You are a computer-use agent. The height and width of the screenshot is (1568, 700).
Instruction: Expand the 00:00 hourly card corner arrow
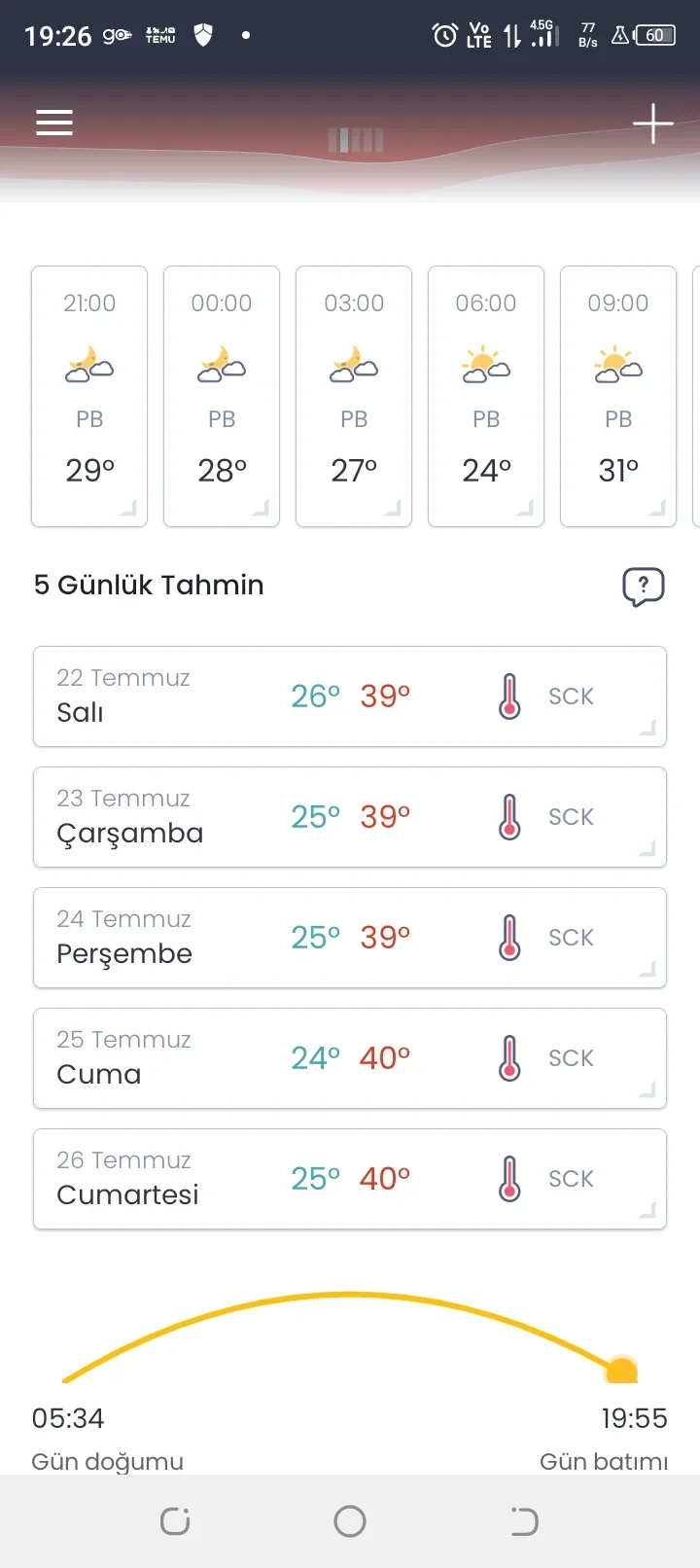point(261,508)
